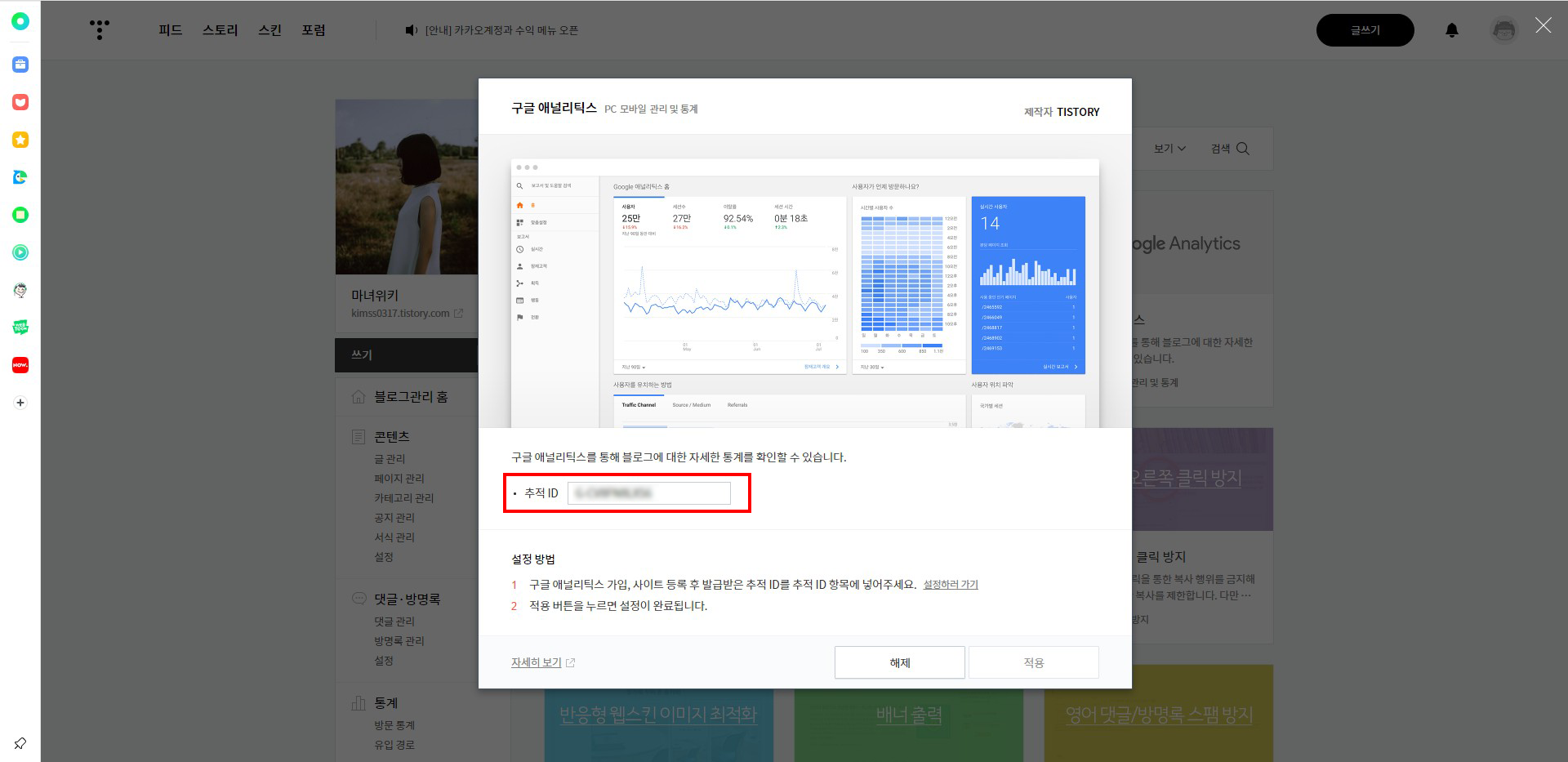Screen dimensions: 1568x762
Task: Open the red Pocket sidebar icon
Action: (x=20, y=102)
